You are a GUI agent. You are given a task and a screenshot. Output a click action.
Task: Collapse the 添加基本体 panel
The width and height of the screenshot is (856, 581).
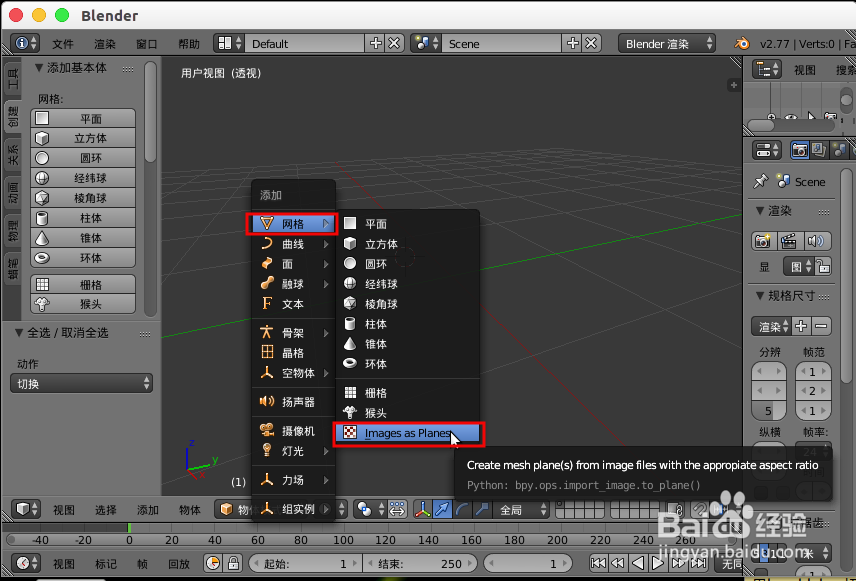39,68
